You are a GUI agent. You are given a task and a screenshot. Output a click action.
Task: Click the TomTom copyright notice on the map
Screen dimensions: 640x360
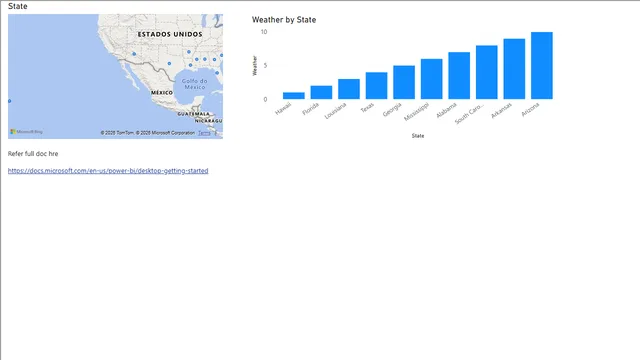click(148, 133)
